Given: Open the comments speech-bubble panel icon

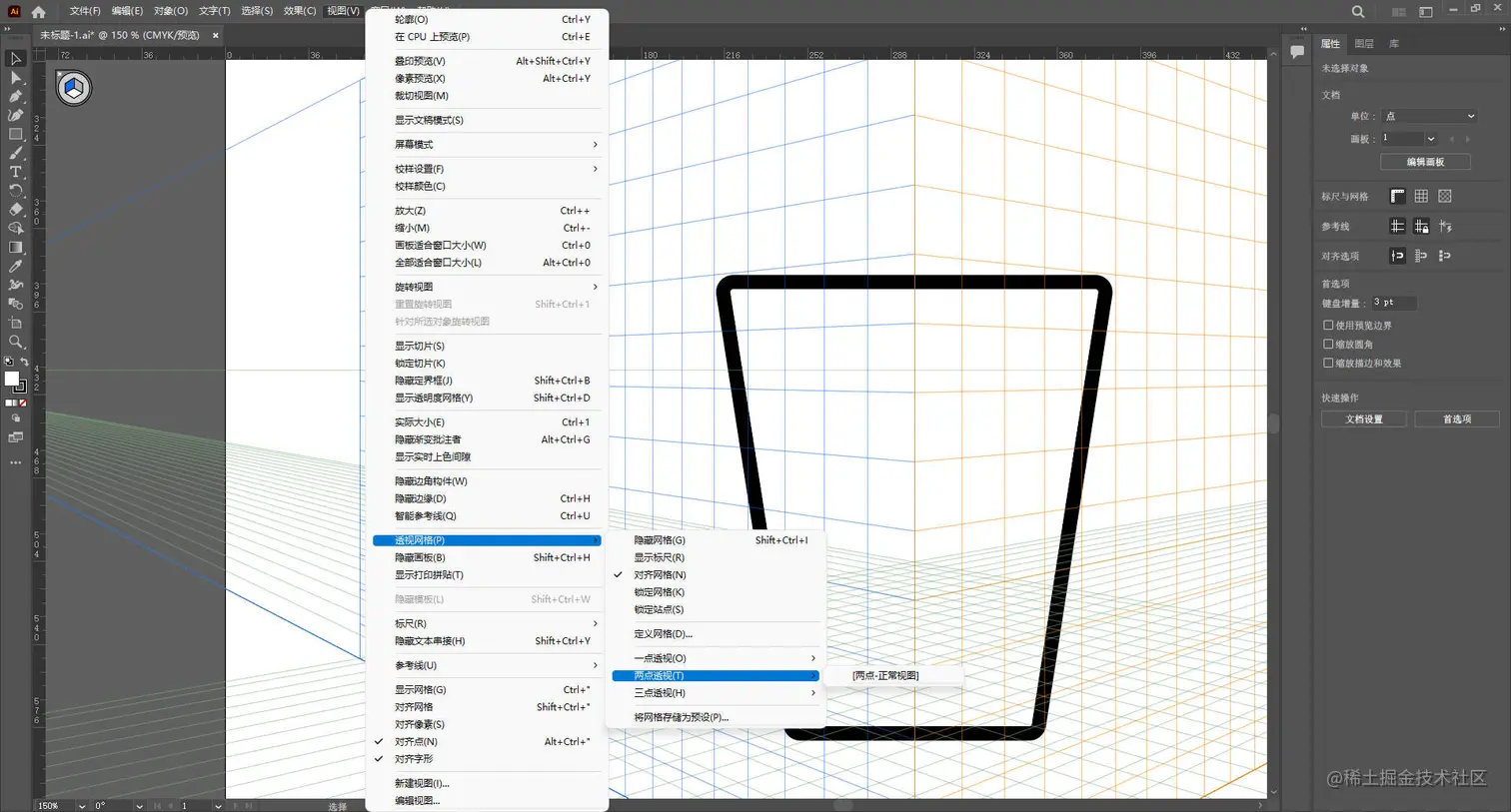Looking at the screenshot, I should [x=1296, y=52].
